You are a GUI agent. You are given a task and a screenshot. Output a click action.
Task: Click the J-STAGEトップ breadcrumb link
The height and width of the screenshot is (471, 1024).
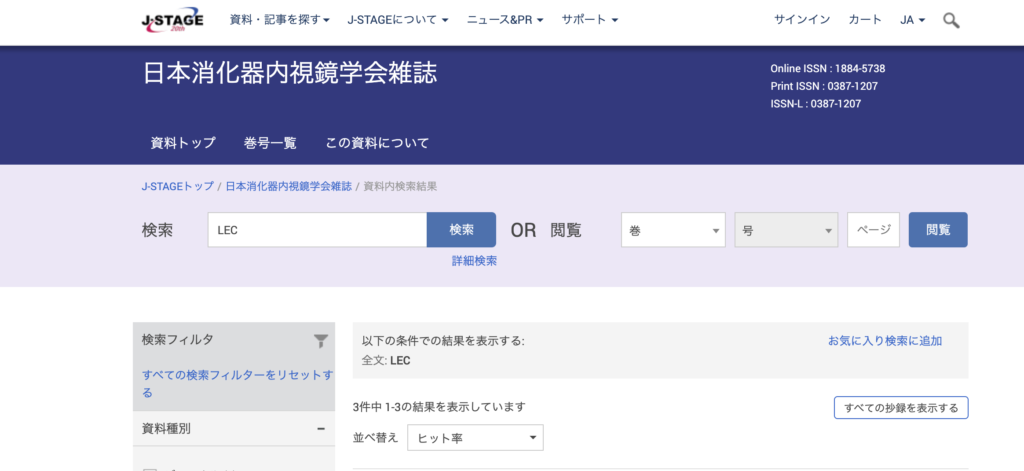click(x=178, y=186)
